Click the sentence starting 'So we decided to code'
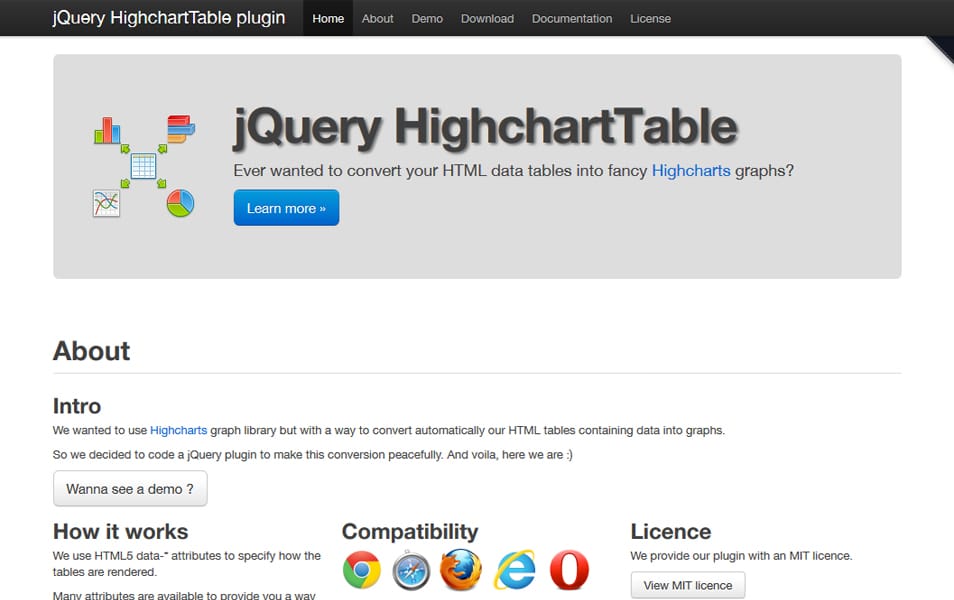The width and height of the screenshot is (954, 600). [312, 455]
